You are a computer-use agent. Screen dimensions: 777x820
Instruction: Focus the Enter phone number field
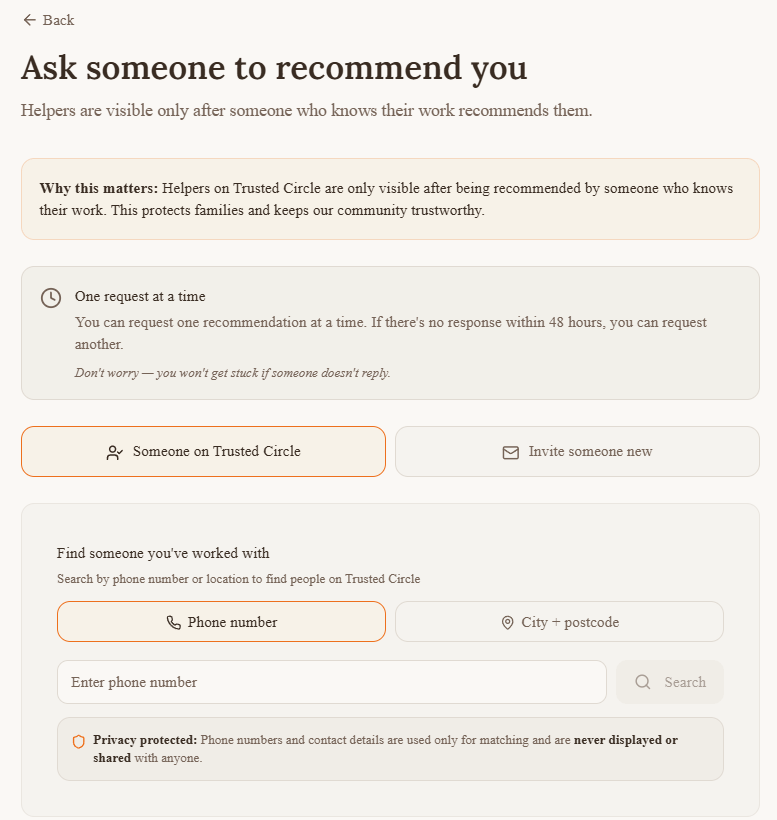tap(331, 682)
